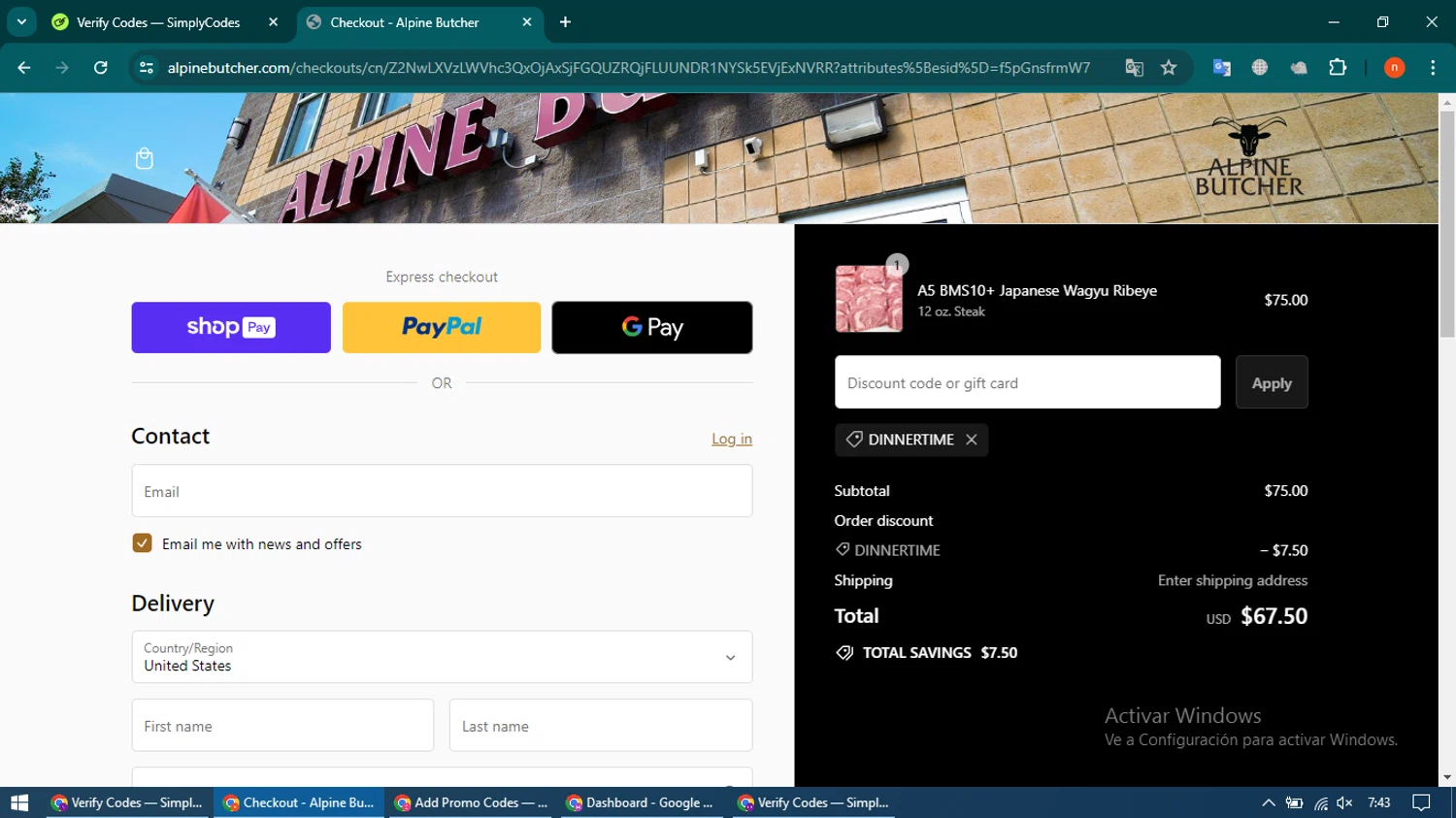Open battery status in system tray
This screenshot has width=1456, height=818.
tap(1294, 802)
